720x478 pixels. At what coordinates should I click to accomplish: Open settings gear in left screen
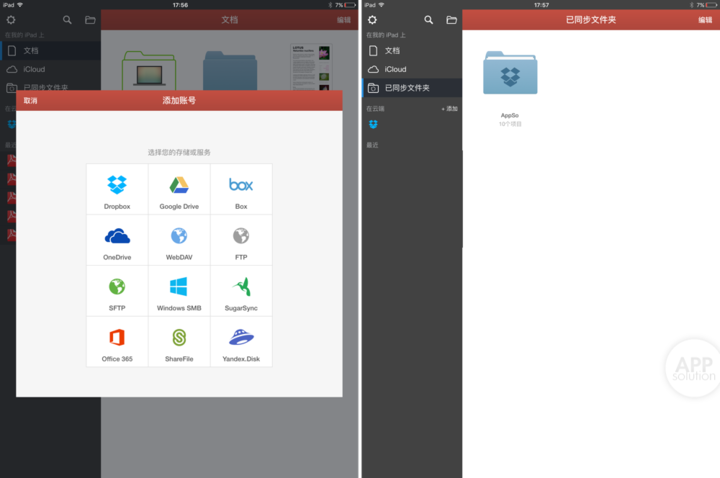(x=11, y=20)
